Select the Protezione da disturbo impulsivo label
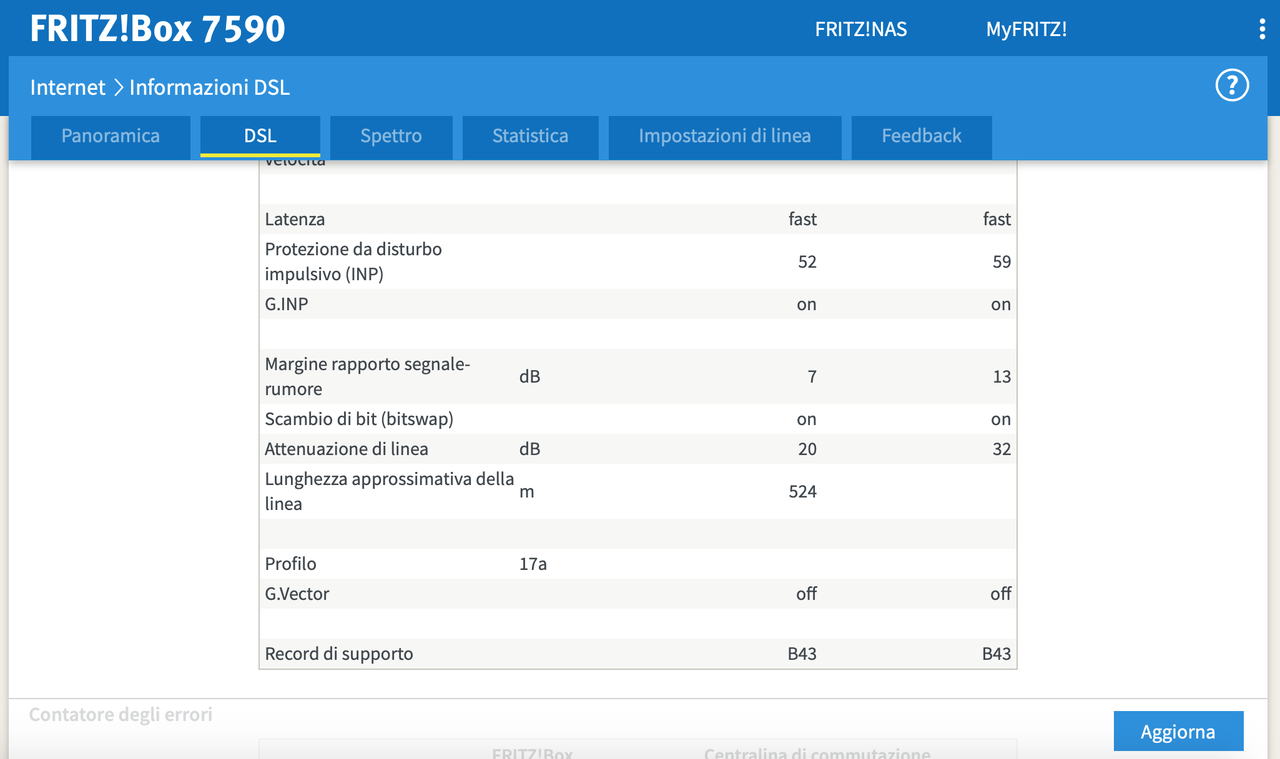The width and height of the screenshot is (1280, 759). point(353,261)
